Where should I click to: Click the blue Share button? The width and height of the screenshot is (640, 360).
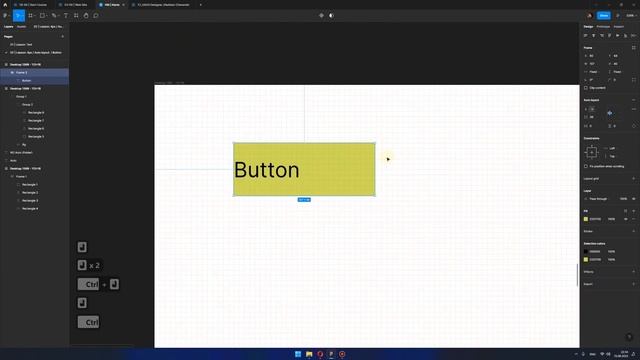604,16
